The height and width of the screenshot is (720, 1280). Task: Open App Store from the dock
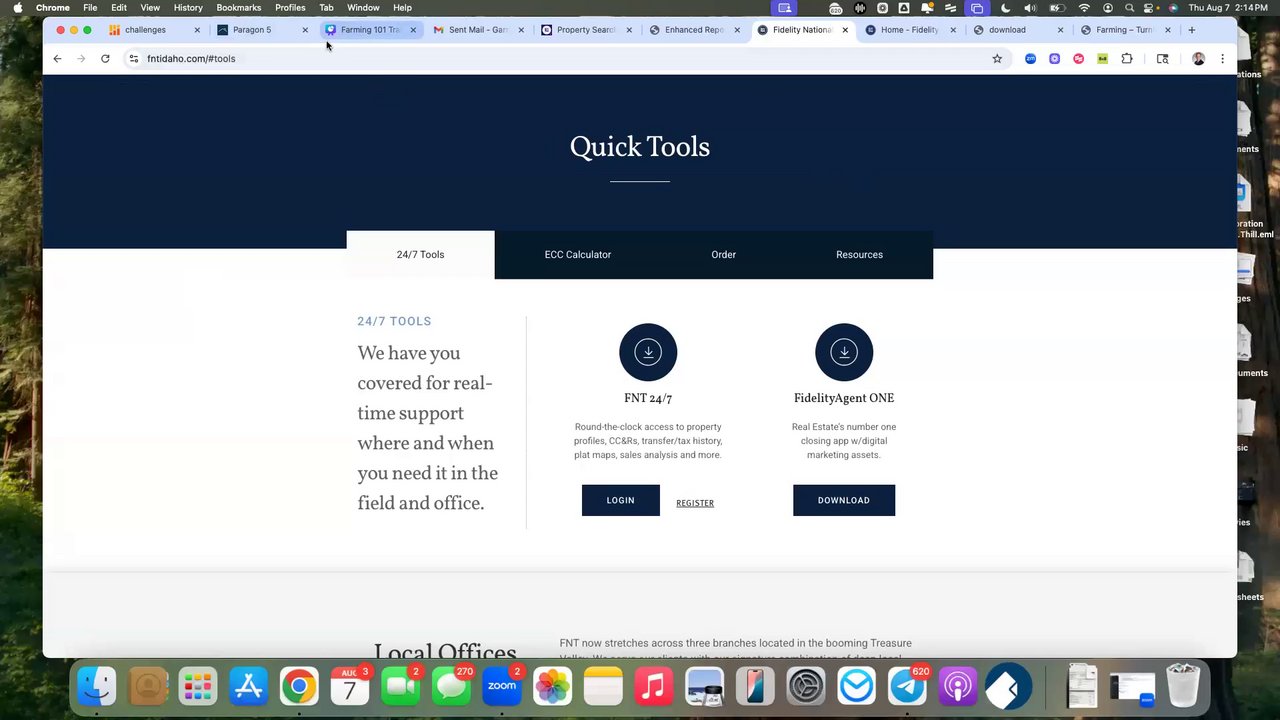coord(248,687)
